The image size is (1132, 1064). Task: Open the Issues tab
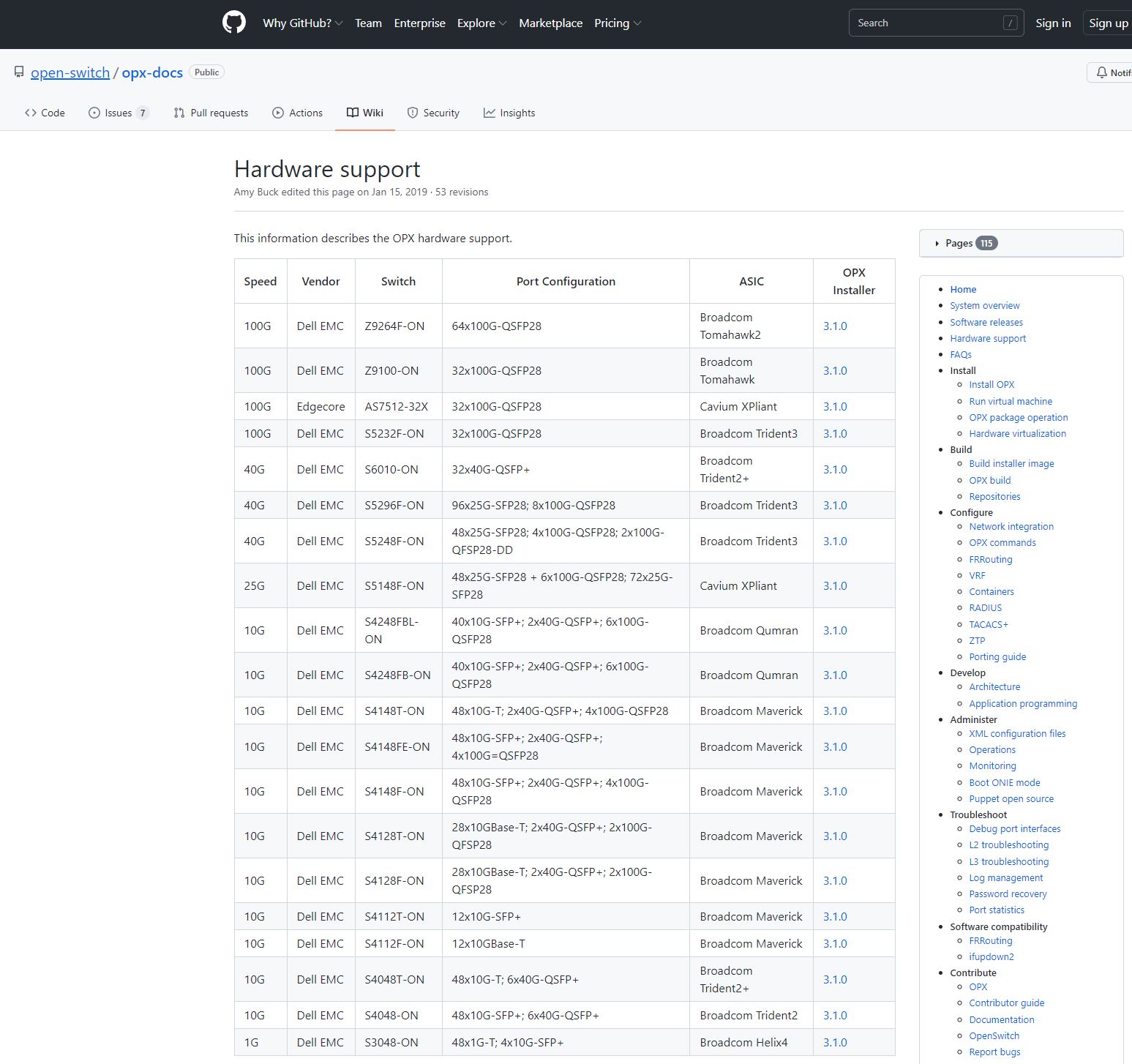tap(118, 113)
